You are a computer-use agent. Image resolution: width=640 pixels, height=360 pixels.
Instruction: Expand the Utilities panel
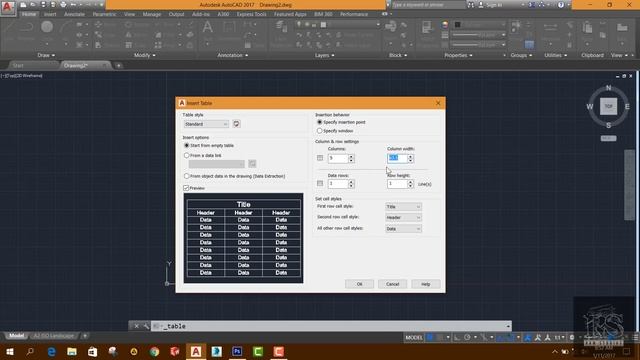coord(556,55)
